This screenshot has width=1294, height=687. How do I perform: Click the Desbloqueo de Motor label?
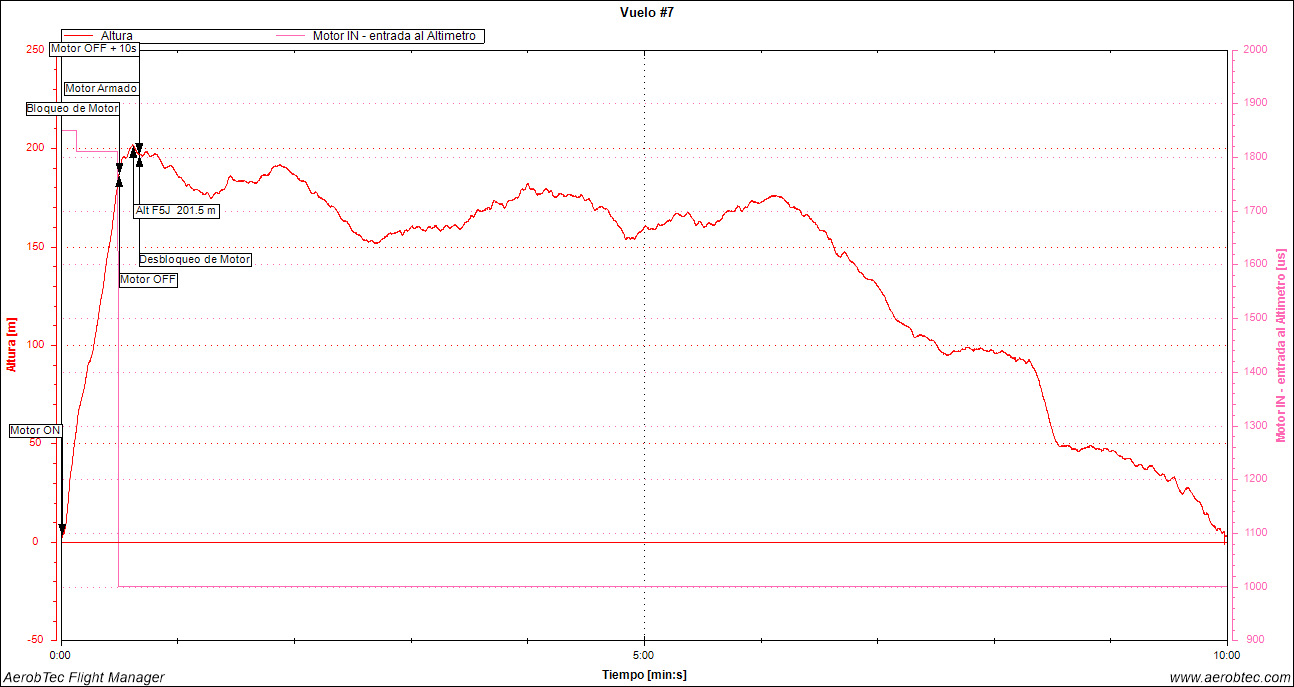pyautogui.click(x=194, y=259)
